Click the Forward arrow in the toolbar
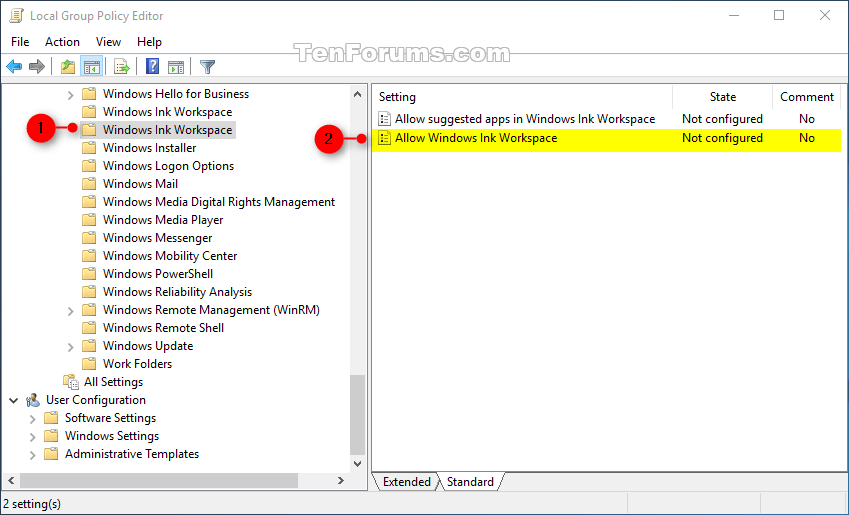The image size is (849, 515). click(37, 67)
